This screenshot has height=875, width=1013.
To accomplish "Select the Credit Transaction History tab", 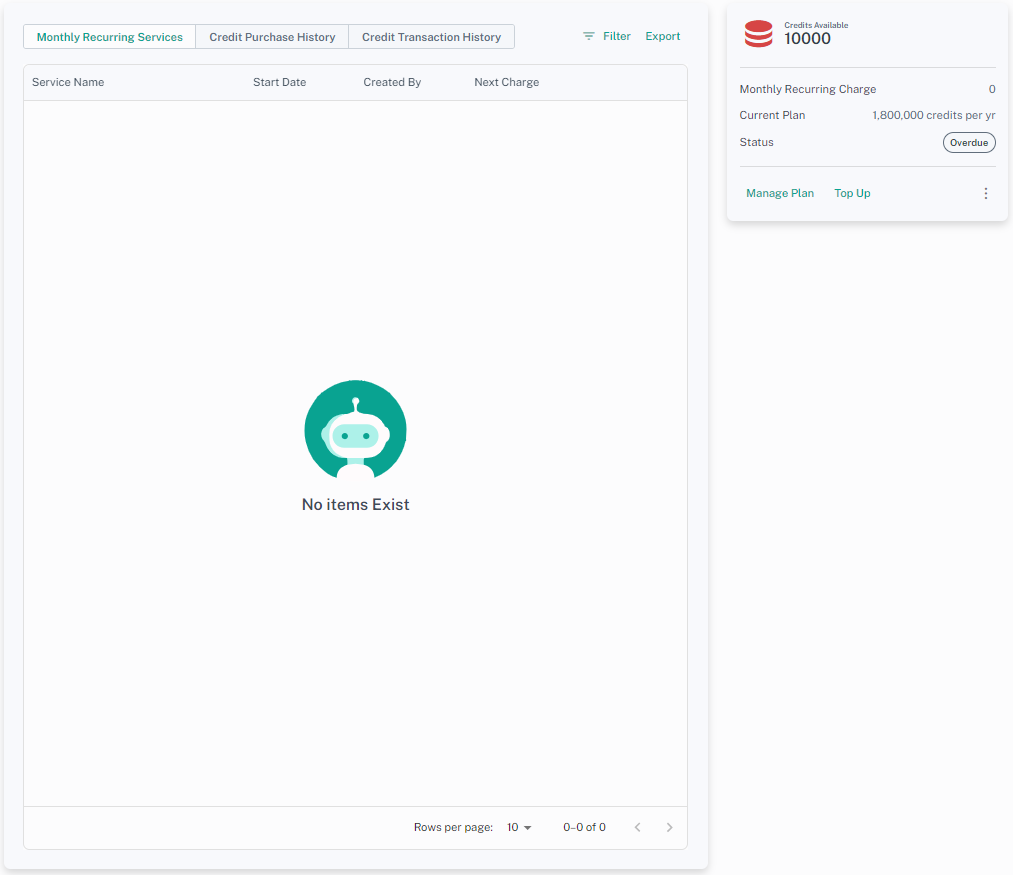I will [431, 37].
